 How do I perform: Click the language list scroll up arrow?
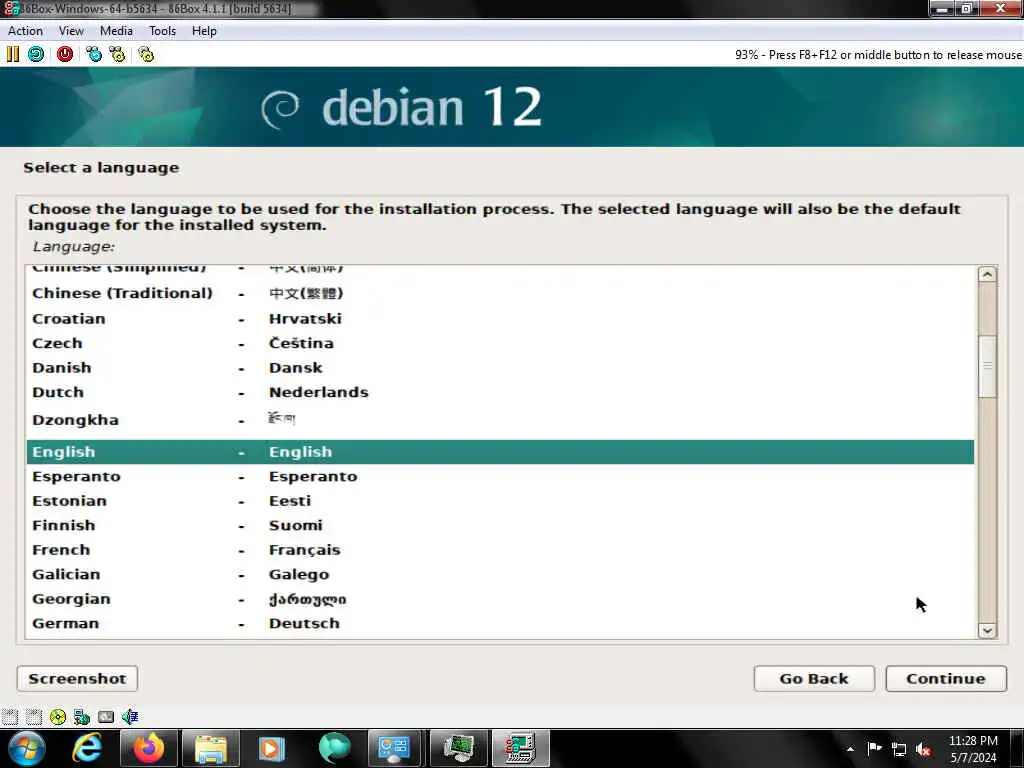pyautogui.click(x=987, y=274)
